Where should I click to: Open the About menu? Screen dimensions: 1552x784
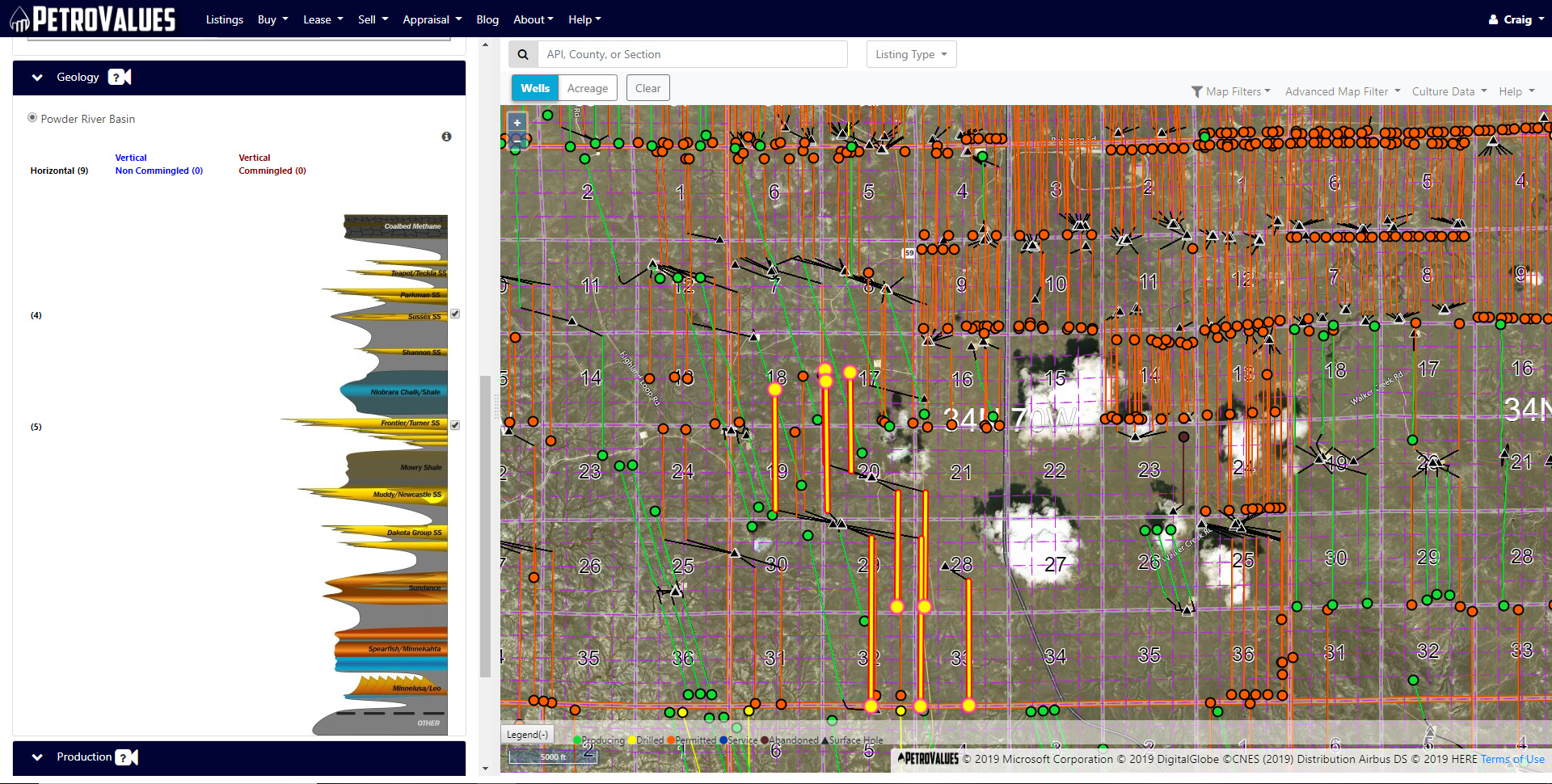coord(533,19)
